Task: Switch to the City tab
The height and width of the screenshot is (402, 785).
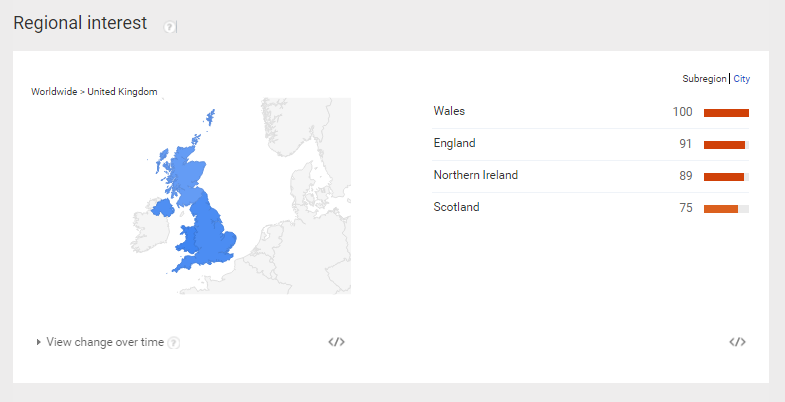Action: point(741,79)
